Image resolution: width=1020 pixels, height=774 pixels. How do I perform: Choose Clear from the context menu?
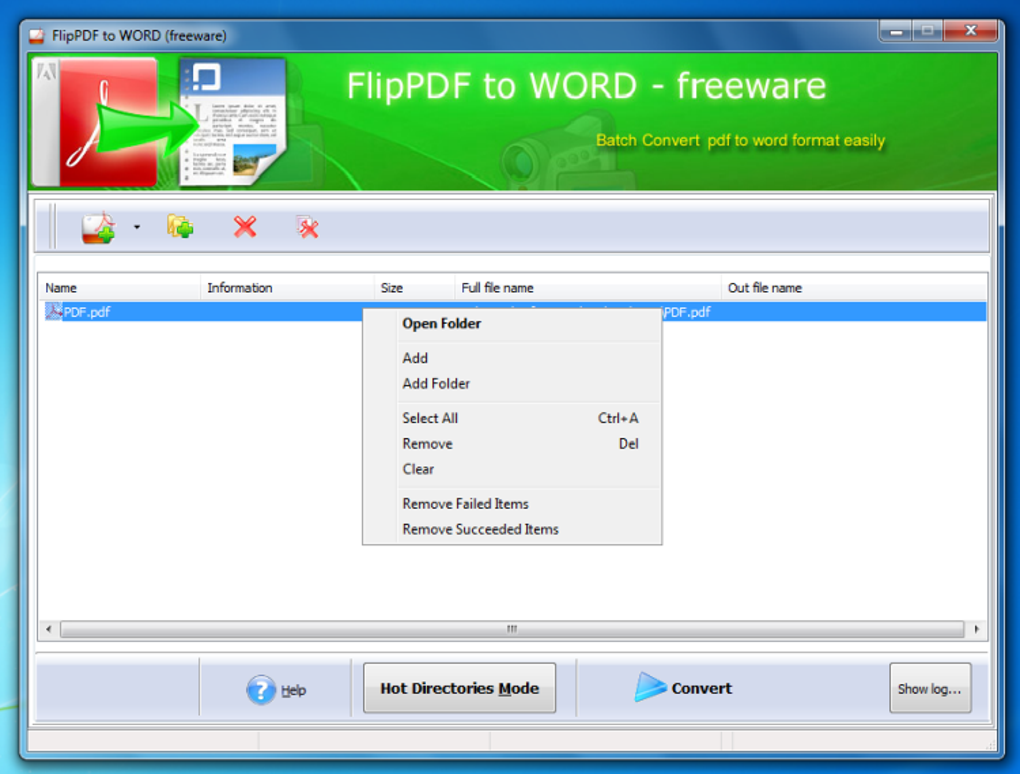511,470
